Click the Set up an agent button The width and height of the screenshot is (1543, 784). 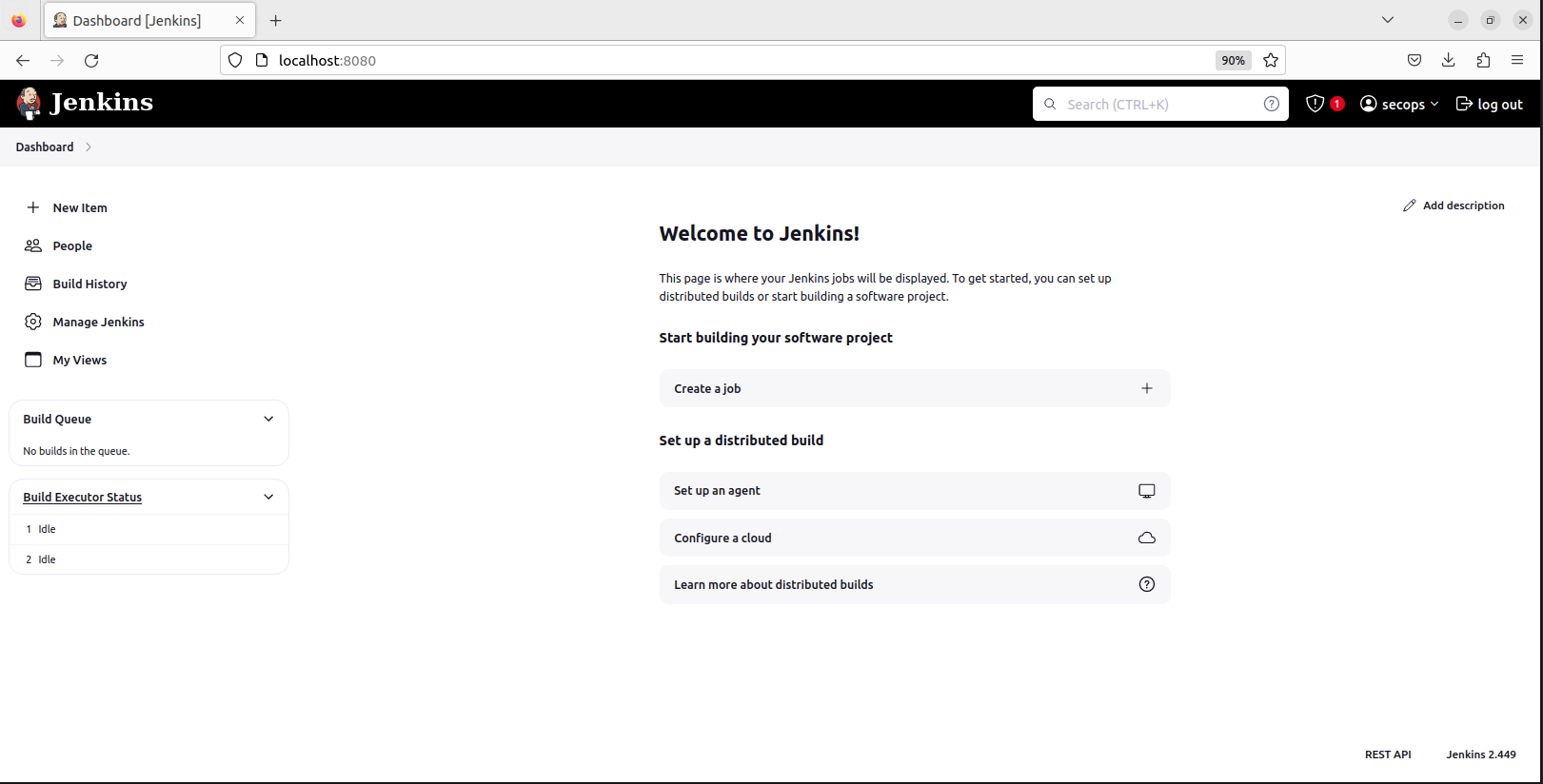pos(915,491)
